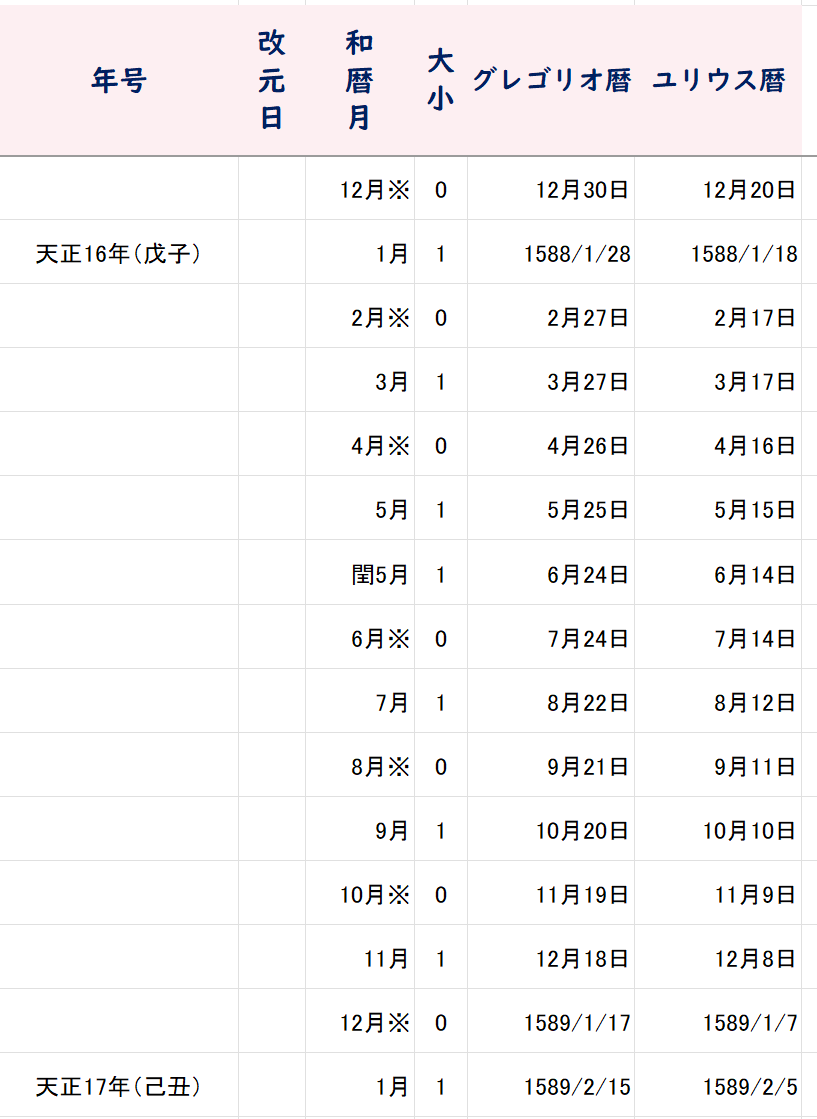
Task: Select the 1588/1/18 Julian date cell
Action: click(x=718, y=253)
